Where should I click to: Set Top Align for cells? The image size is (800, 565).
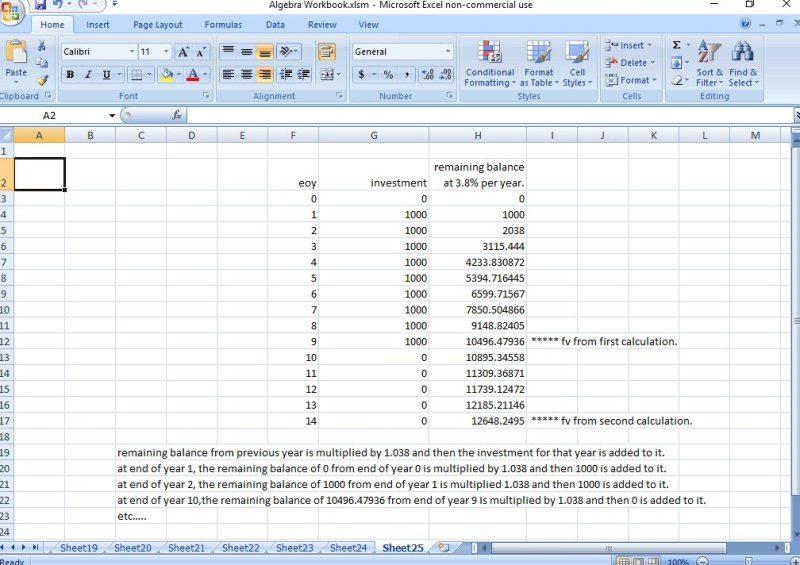coord(228,52)
